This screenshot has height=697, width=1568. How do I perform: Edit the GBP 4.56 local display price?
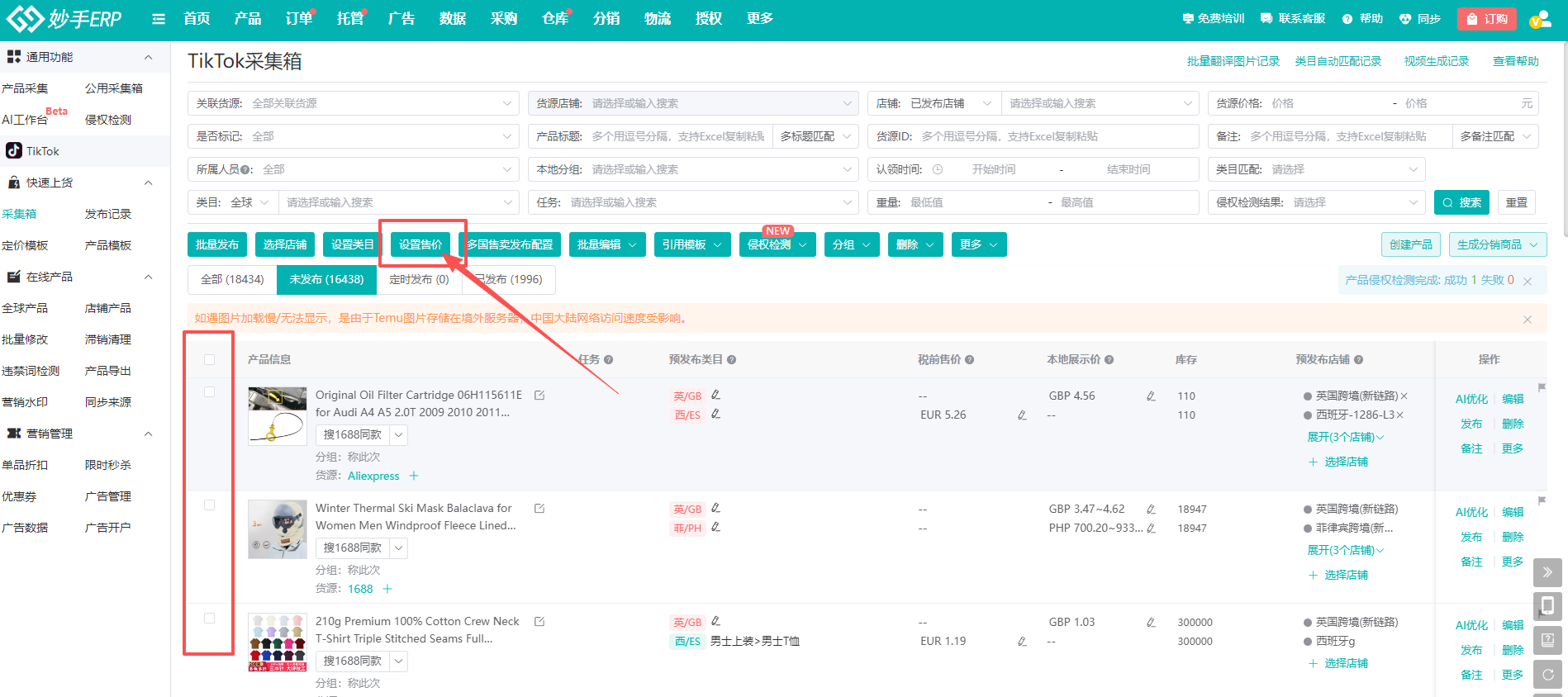pos(1151,396)
